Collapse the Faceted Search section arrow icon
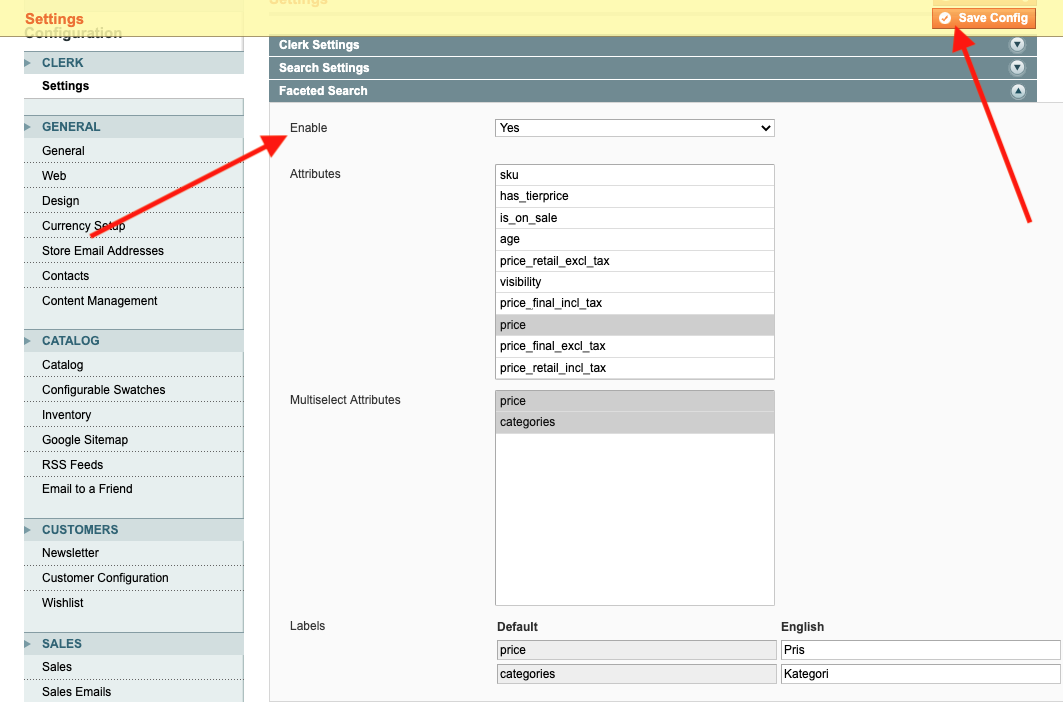This screenshot has height=702, width=1063. coord(1017,91)
